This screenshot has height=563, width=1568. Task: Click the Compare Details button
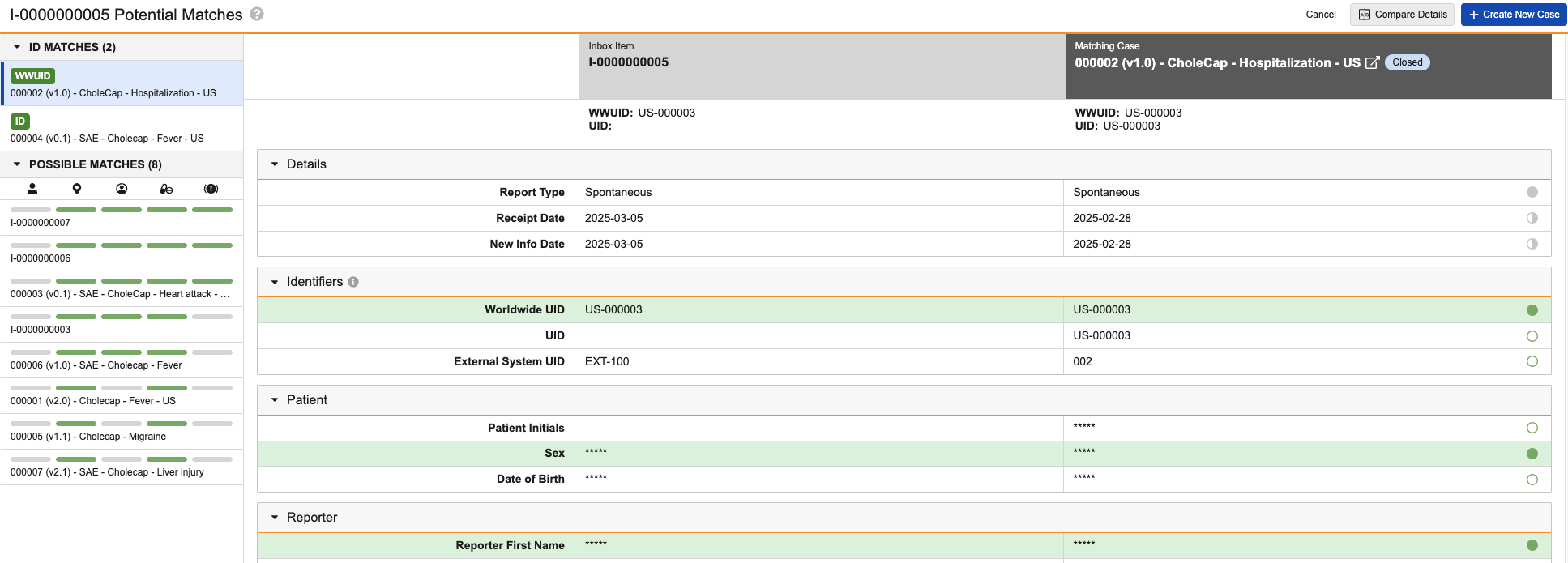(1402, 15)
